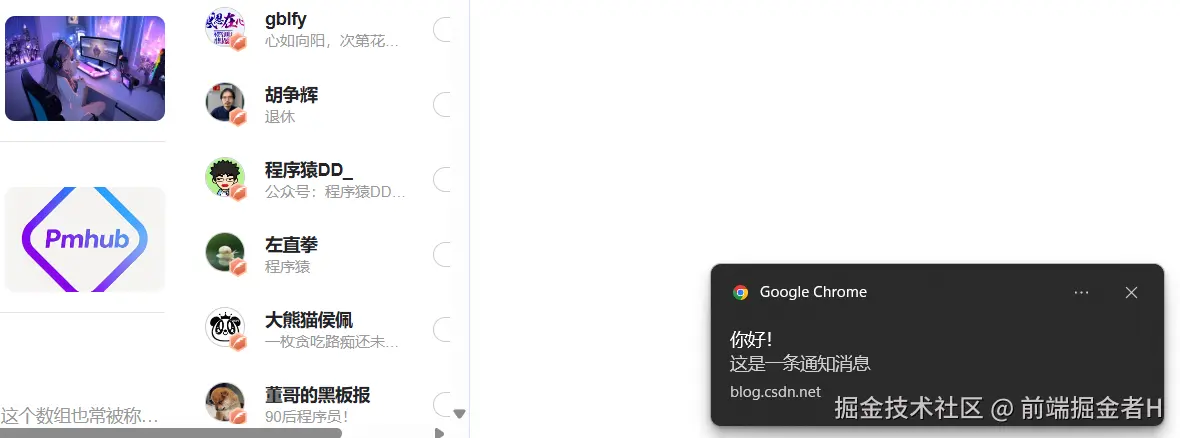
Task: Click the Google Chrome icon in notification
Action: 741,293
